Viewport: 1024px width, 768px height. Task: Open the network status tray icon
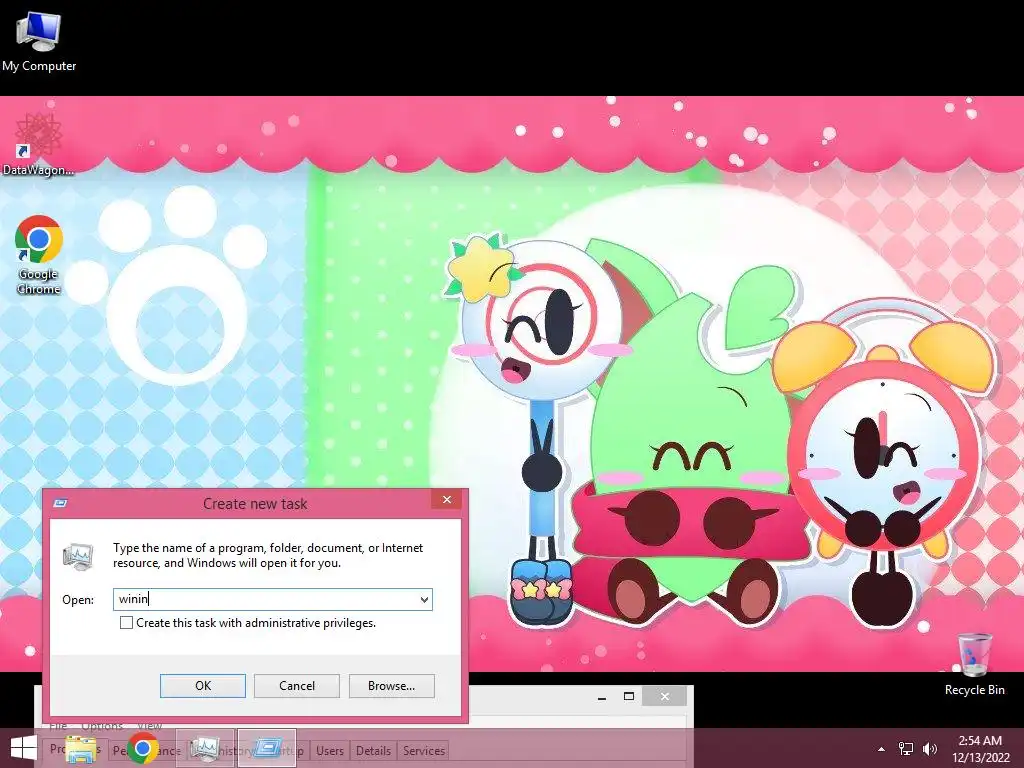click(906, 749)
